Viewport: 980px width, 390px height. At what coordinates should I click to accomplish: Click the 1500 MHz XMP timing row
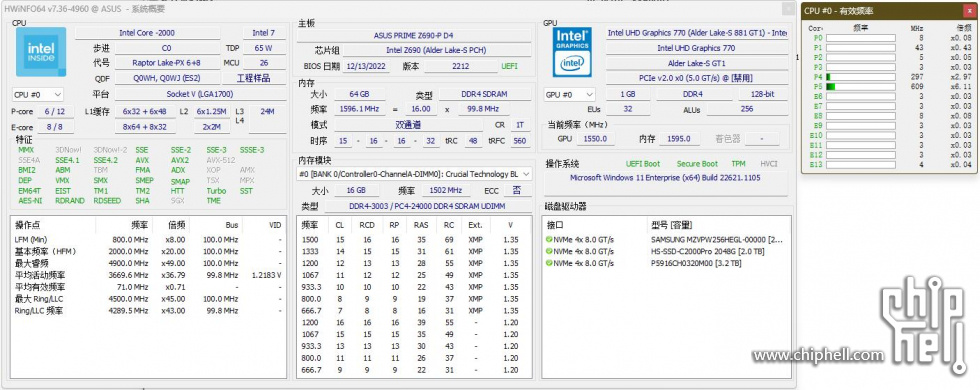click(x=414, y=239)
